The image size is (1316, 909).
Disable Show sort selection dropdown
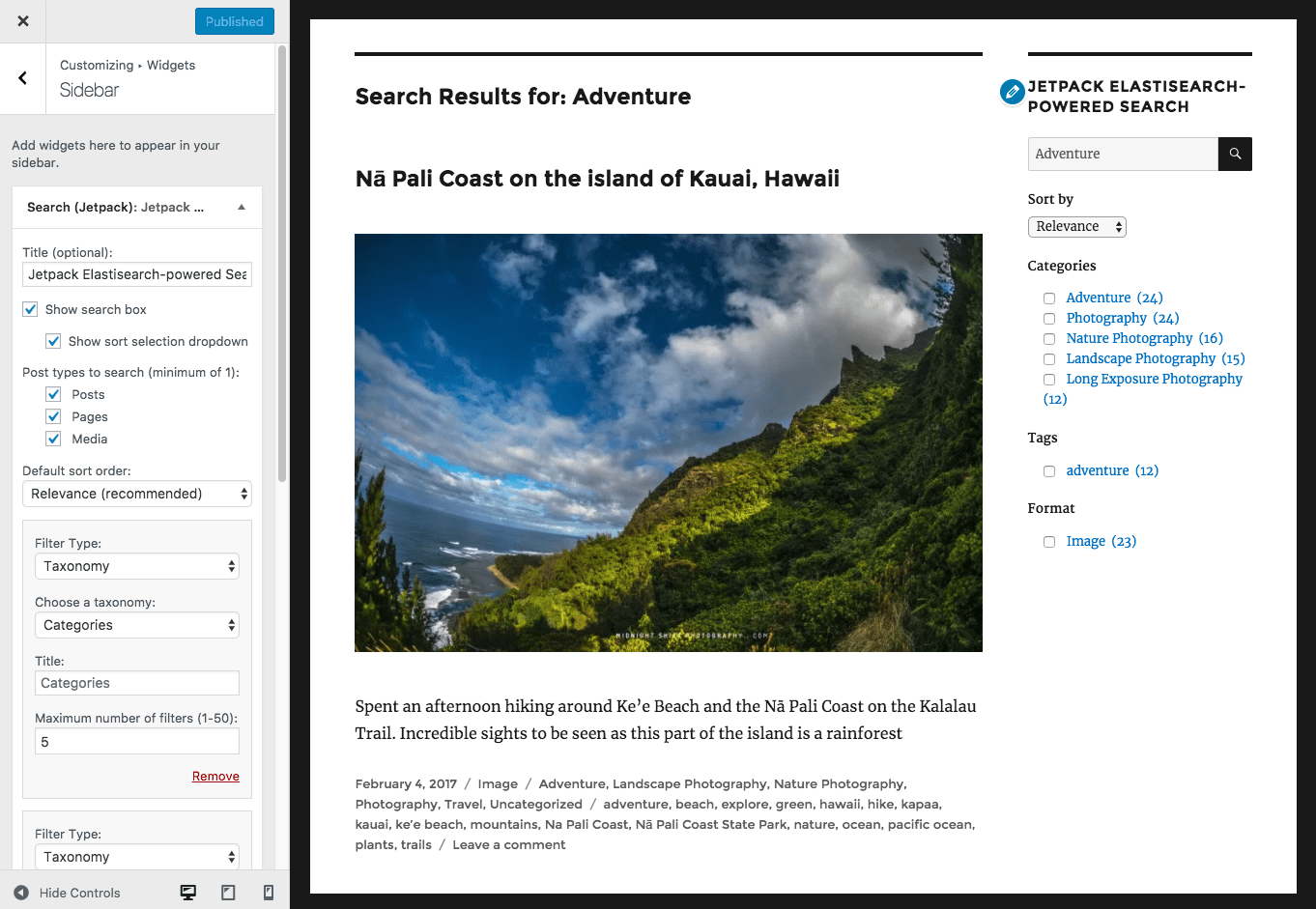pyautogui.click(x=53, y=341)
